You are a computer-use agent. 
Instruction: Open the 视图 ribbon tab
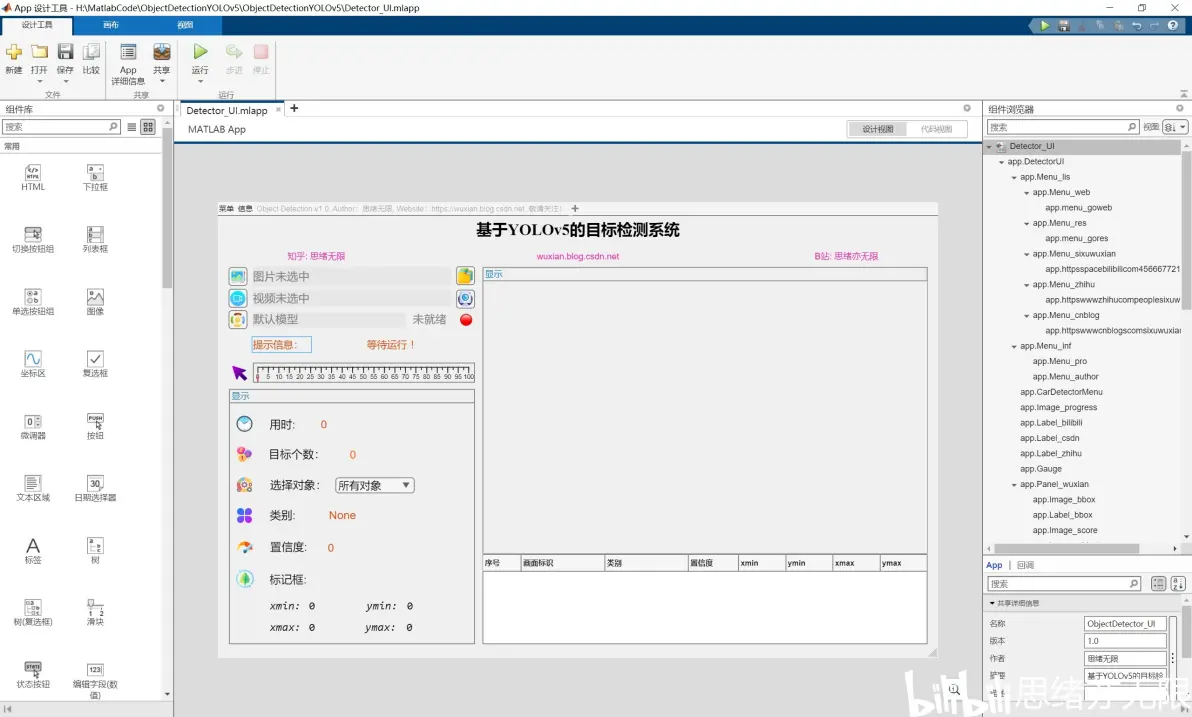pos(185,25)
